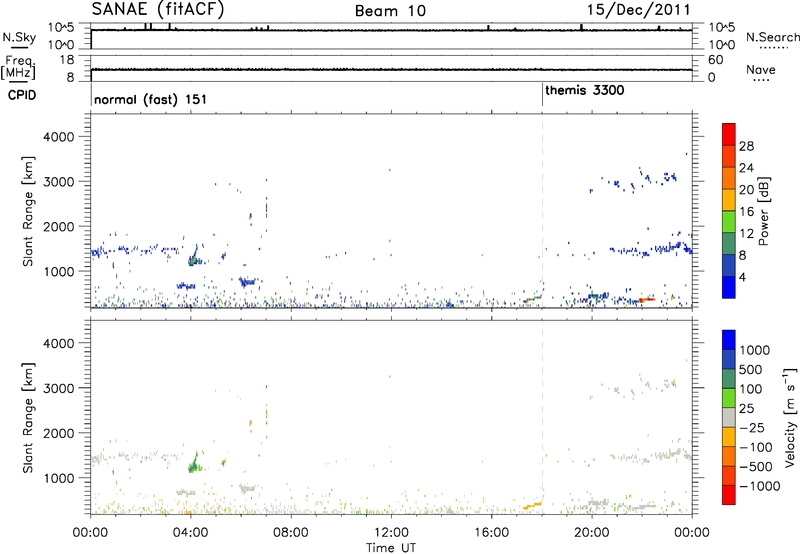The height and width of the screenshot is (554, 800).
Task: Click the light green 12-16 dB Power colorbar segment
Action: (x=729, y=221)
